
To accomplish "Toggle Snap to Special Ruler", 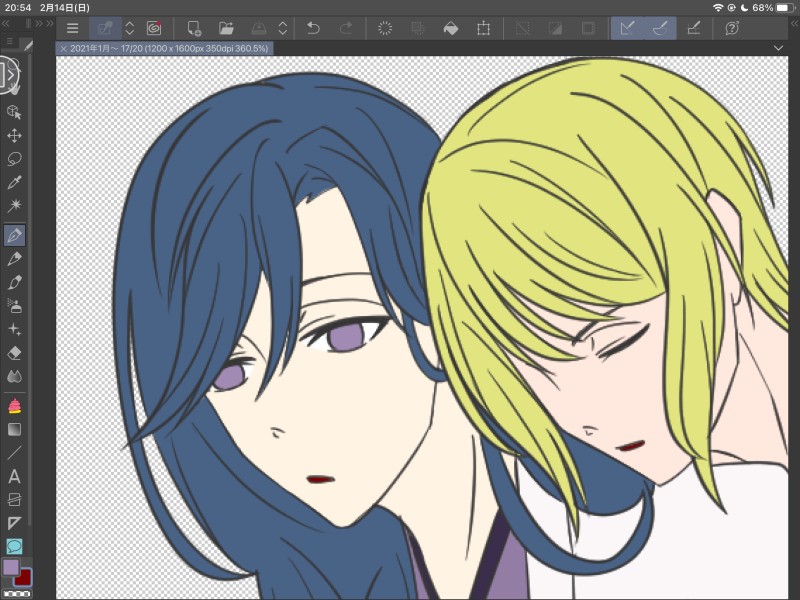I will (660, 28).
